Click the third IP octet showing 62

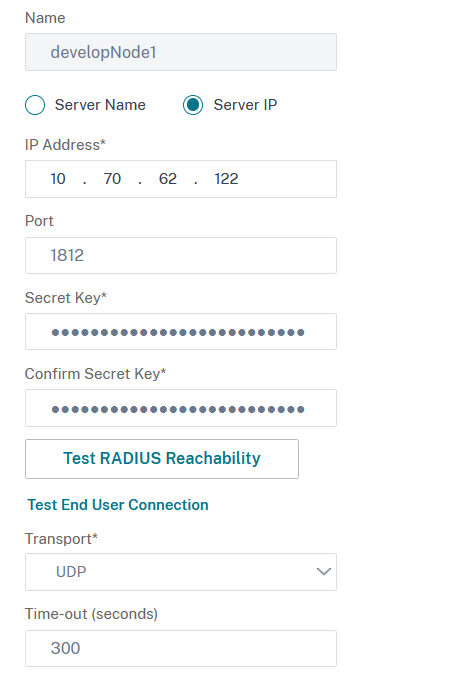point(168,179)
